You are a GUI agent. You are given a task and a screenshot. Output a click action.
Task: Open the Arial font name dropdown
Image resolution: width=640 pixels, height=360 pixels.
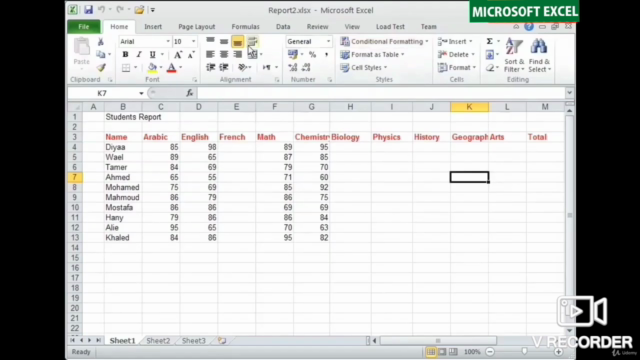click(x=168, y=42)
